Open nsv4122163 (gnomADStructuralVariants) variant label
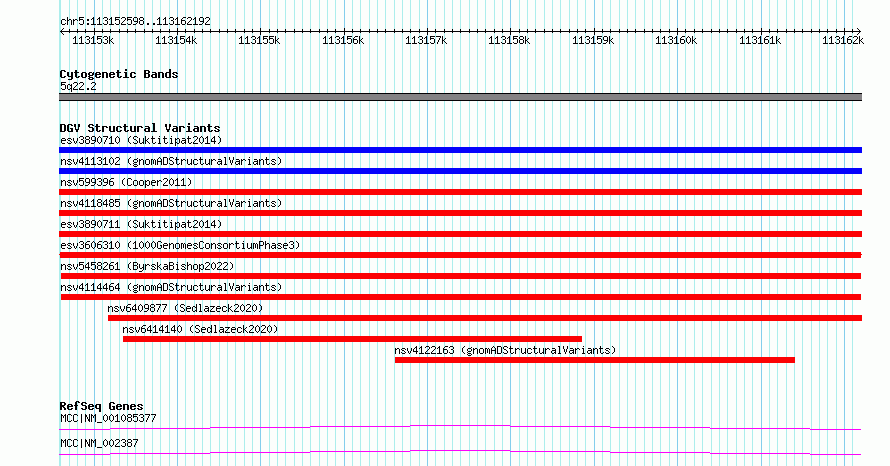The image size is (890, 466). tap(505, 350)
